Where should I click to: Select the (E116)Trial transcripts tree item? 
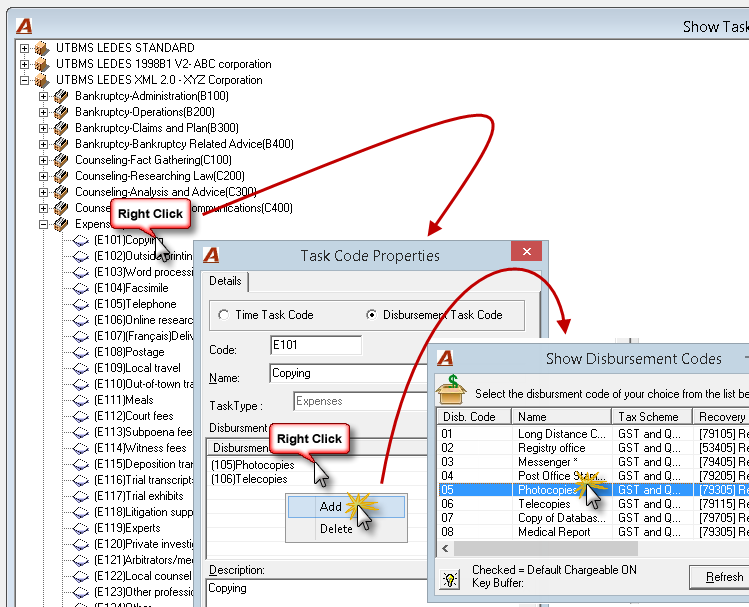click(143, 480)
